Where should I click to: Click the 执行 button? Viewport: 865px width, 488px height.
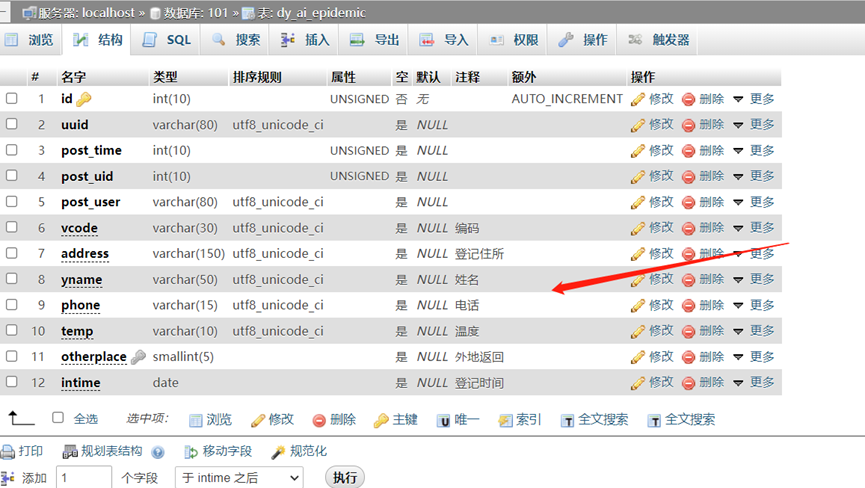(x=345, y=478)
